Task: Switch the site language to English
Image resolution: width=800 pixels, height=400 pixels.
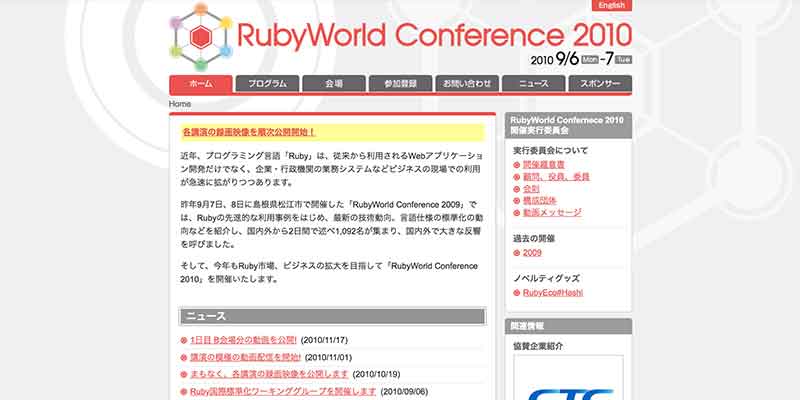Action: tap(612, 5)
